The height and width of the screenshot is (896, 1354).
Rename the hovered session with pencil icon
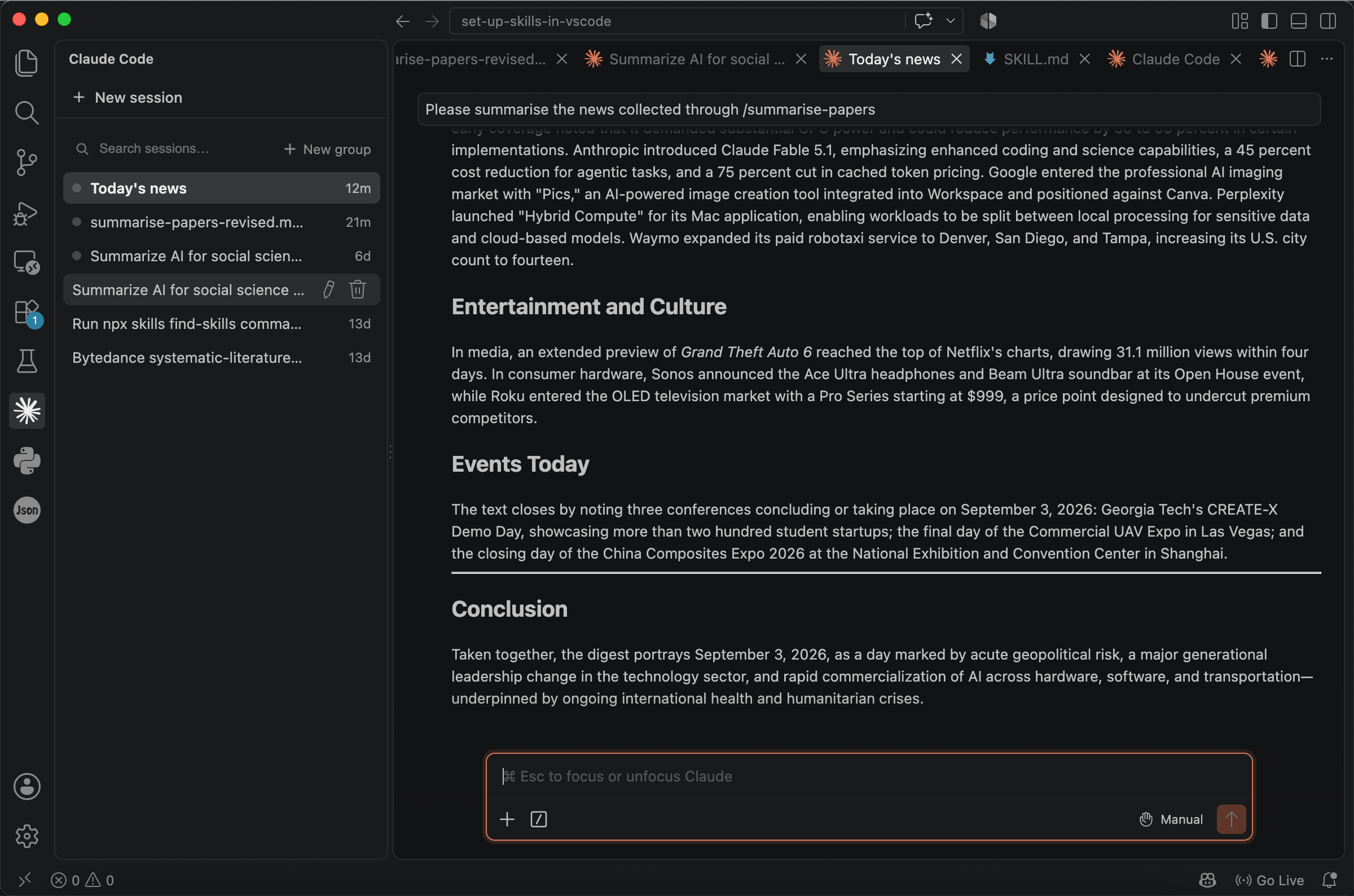[328, 289]
